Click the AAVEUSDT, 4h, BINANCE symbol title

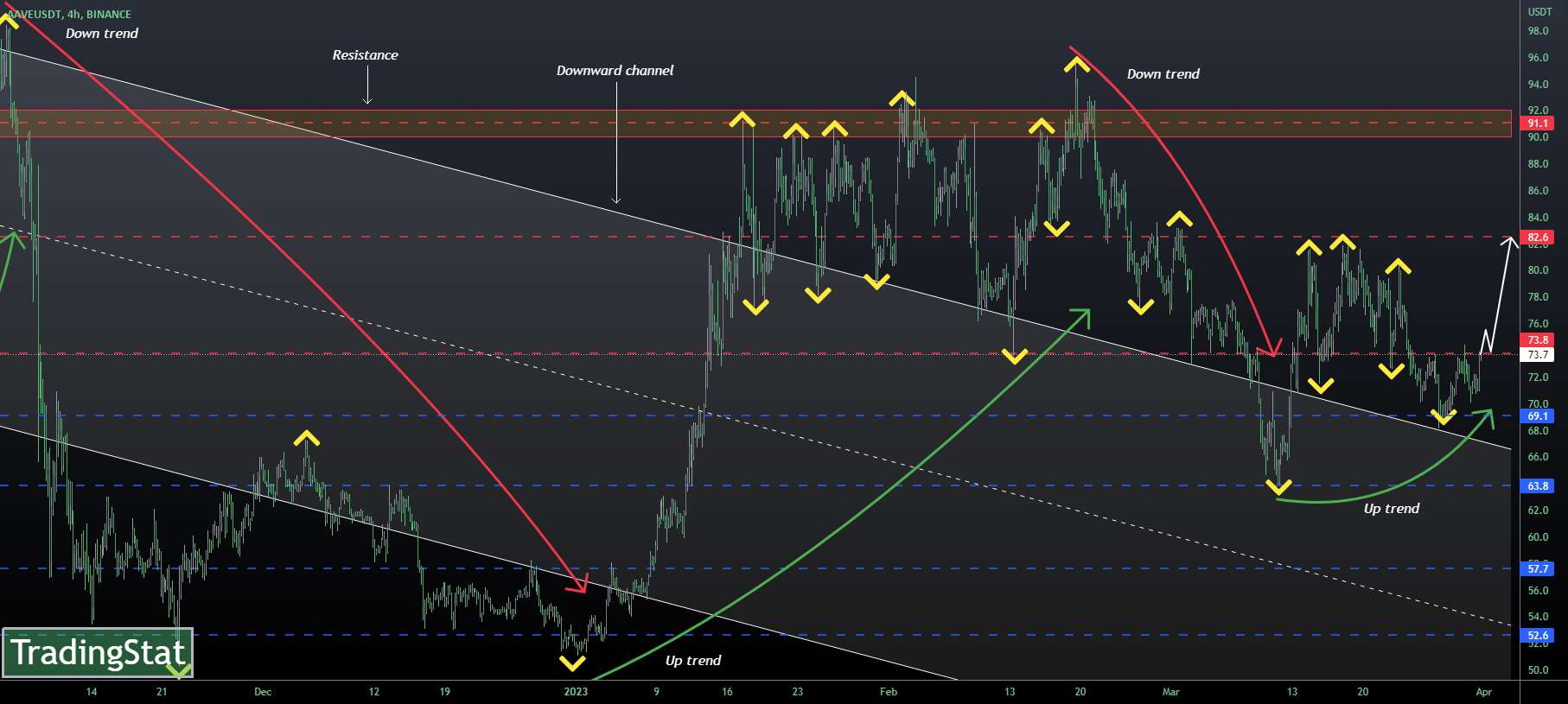[69, 15]
